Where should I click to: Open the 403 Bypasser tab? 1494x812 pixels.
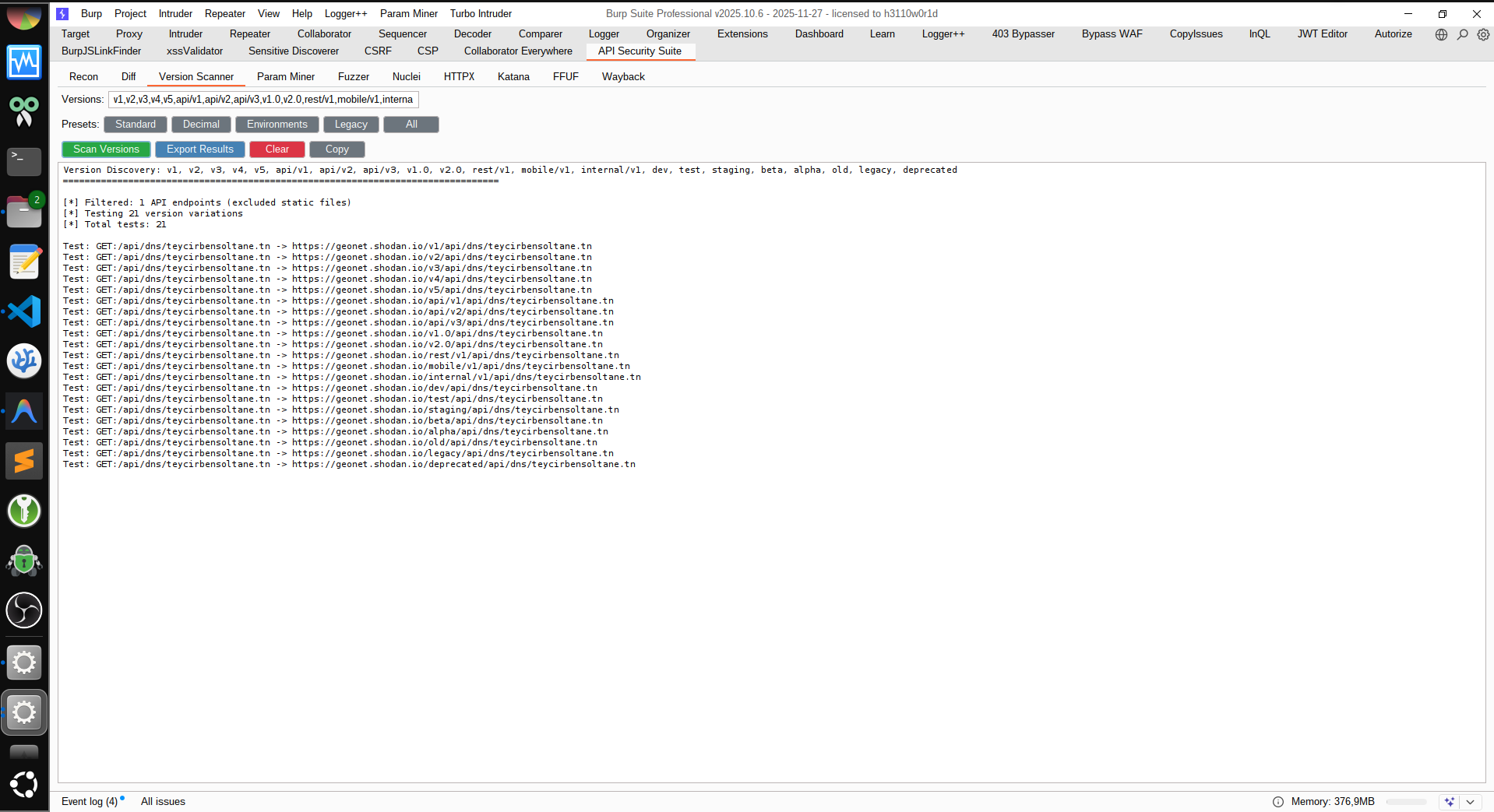(x=1024, y=34)
